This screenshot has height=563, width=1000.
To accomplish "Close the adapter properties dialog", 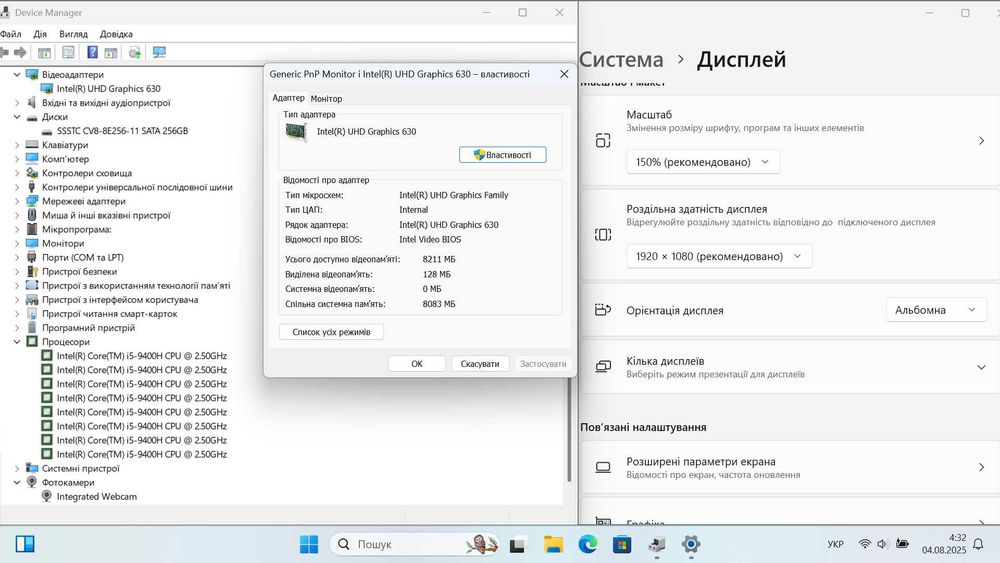I will pos(564,74).
